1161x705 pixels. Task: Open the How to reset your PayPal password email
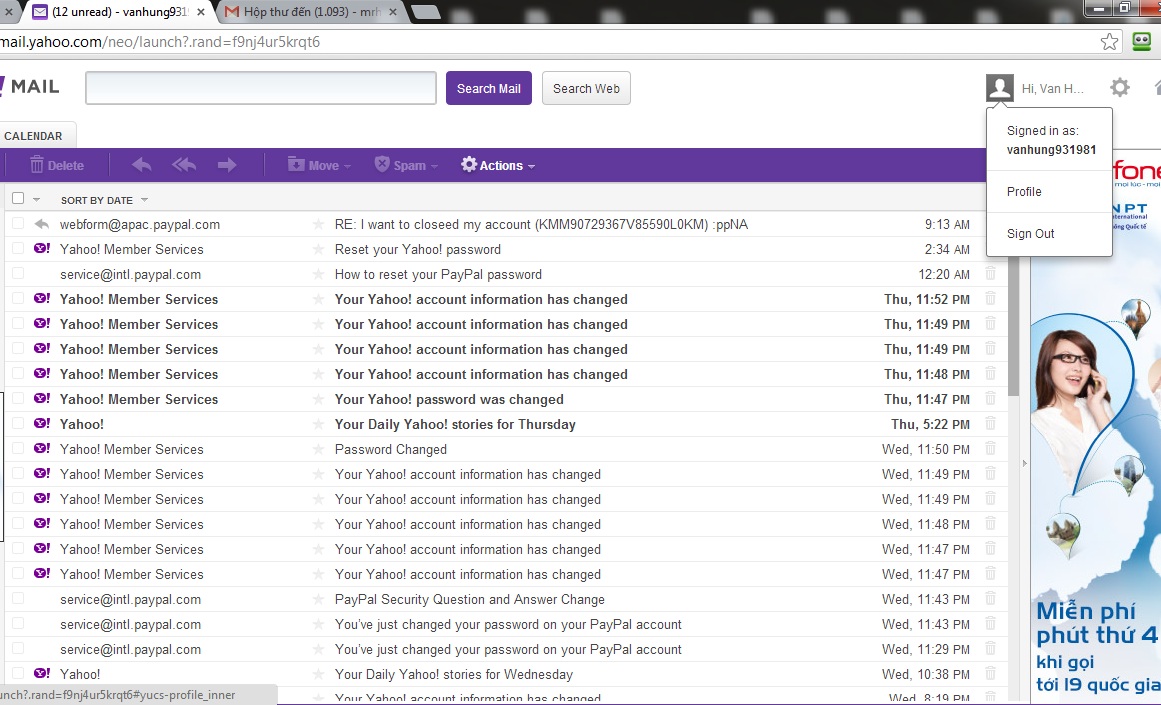(x=438, y=275)
